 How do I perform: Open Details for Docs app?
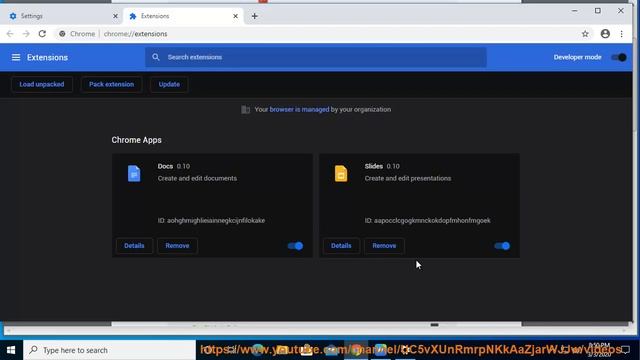134,246
